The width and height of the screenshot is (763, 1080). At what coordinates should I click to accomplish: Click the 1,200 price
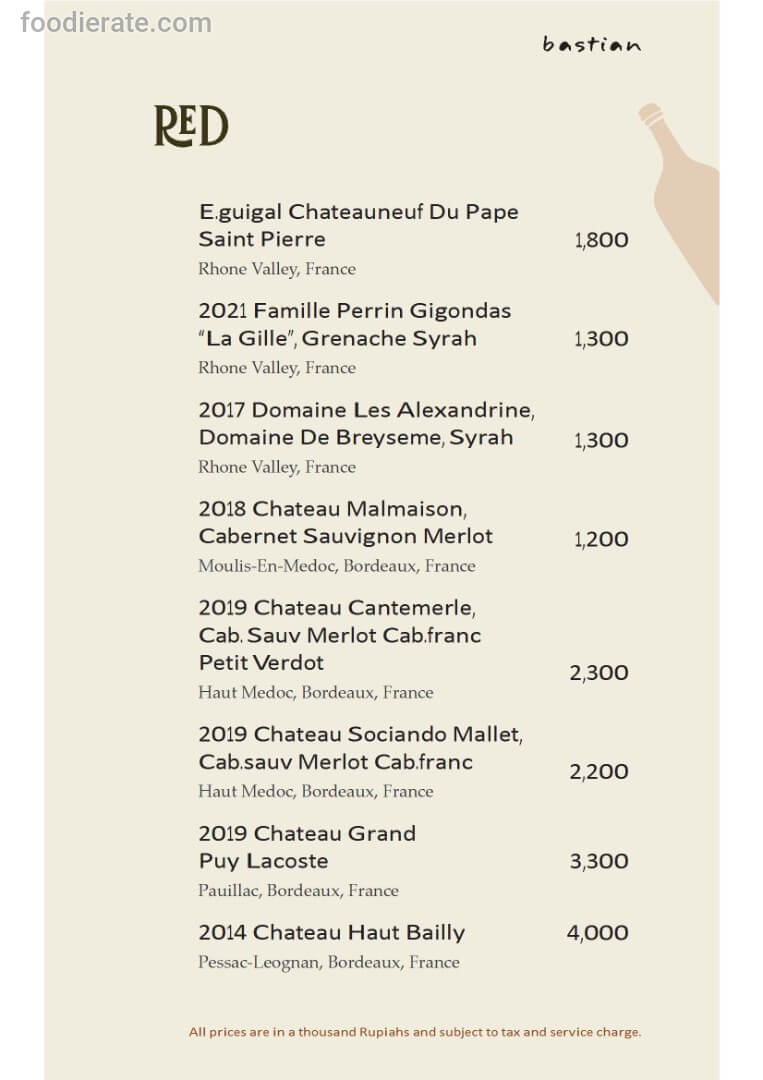tap(601, 539)
